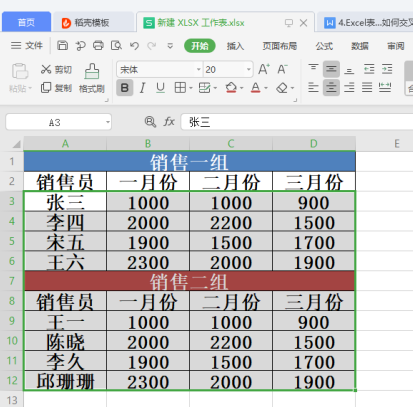Click the Undo arrow icon

[x=134, y=45]
